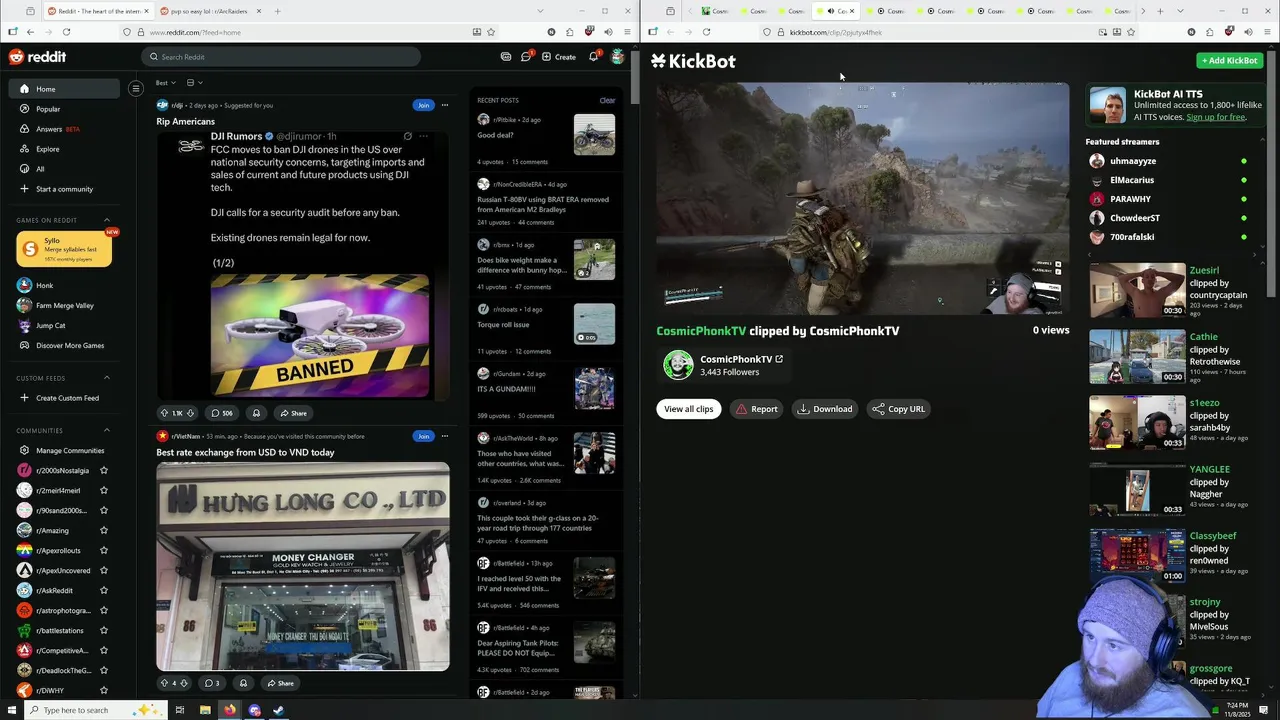Click Add KickBot button
Screen dimensions: 1280x720
tap(1230, 60)
